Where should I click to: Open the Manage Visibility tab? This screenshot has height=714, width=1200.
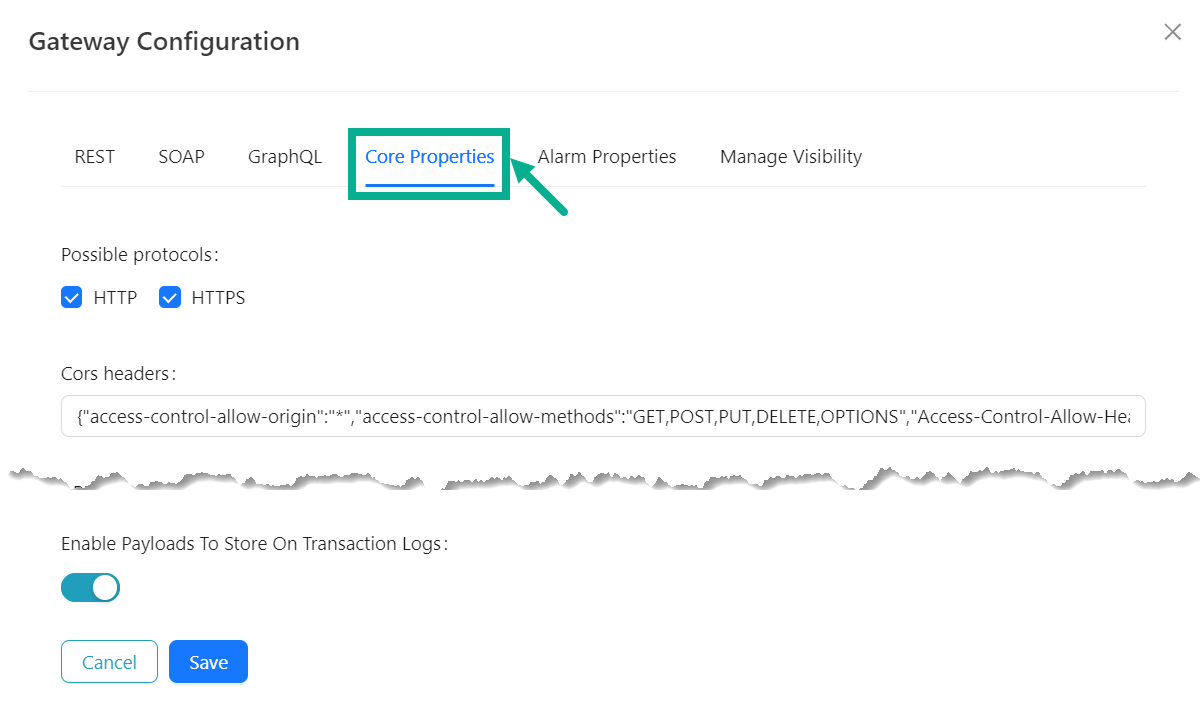point(790,157)
